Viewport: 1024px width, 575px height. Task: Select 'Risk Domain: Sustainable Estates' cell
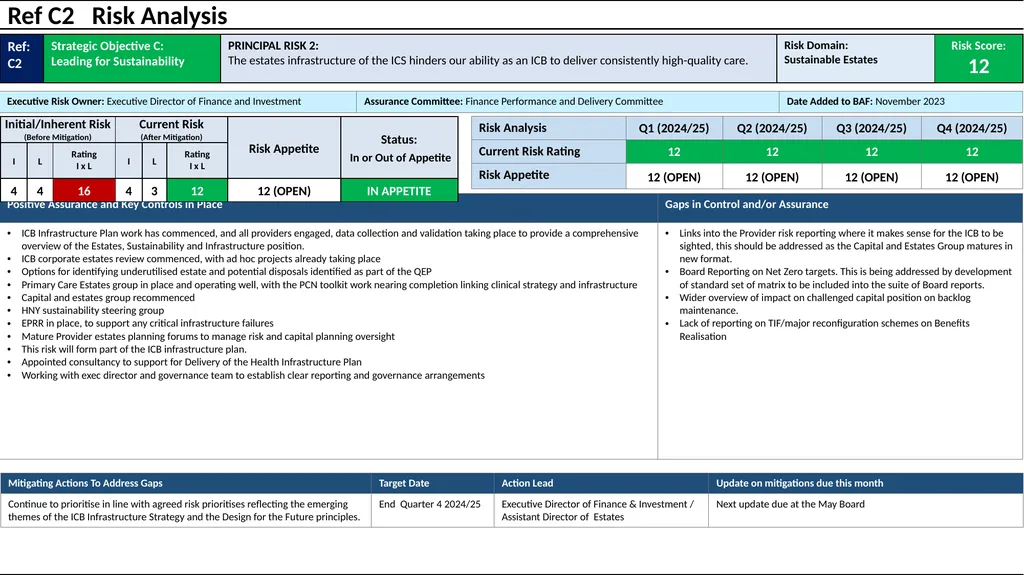pyautogui.click(x=856, y=58)
